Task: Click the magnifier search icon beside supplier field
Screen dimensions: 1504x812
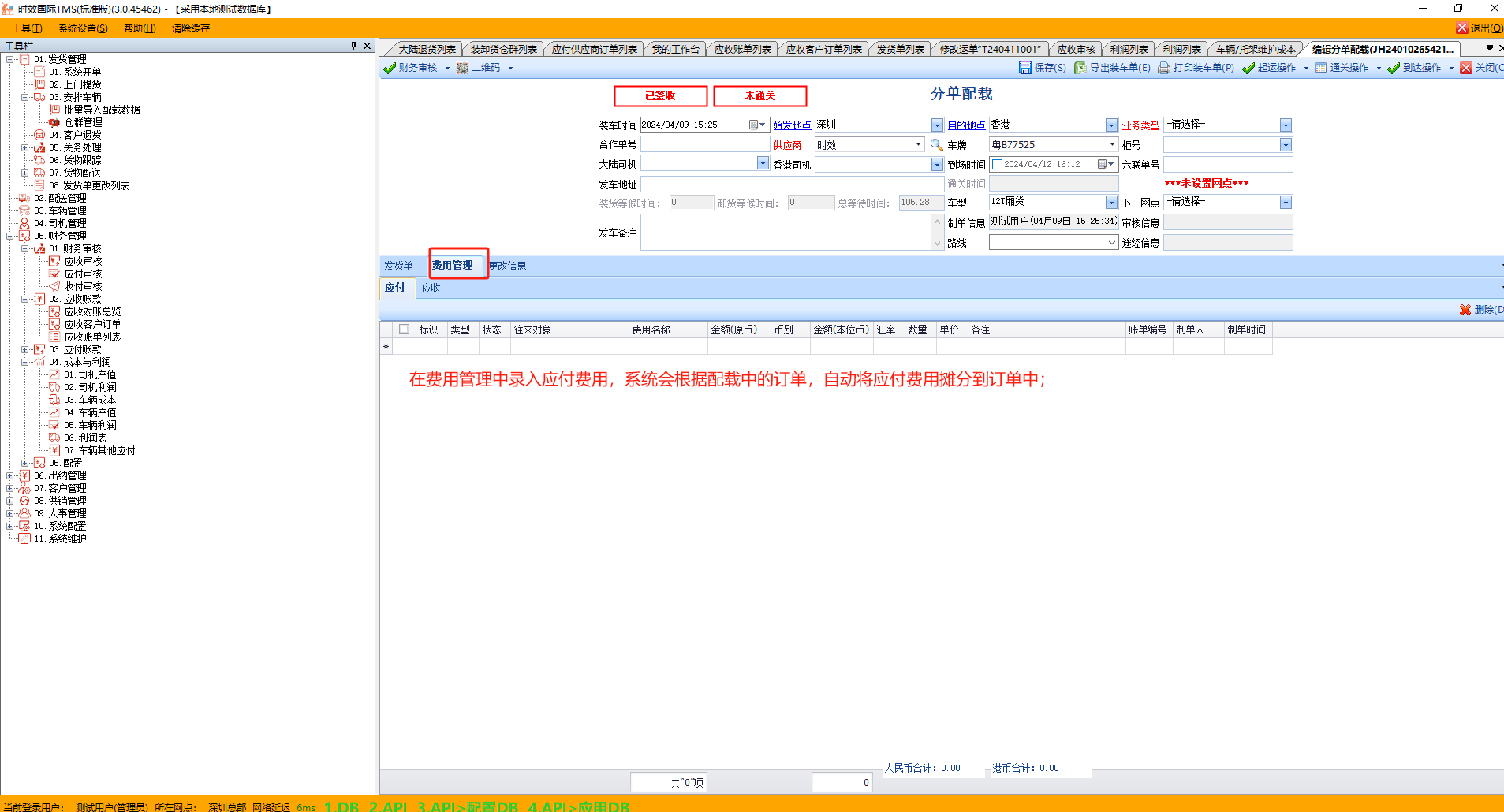Action: coord(936,145)
